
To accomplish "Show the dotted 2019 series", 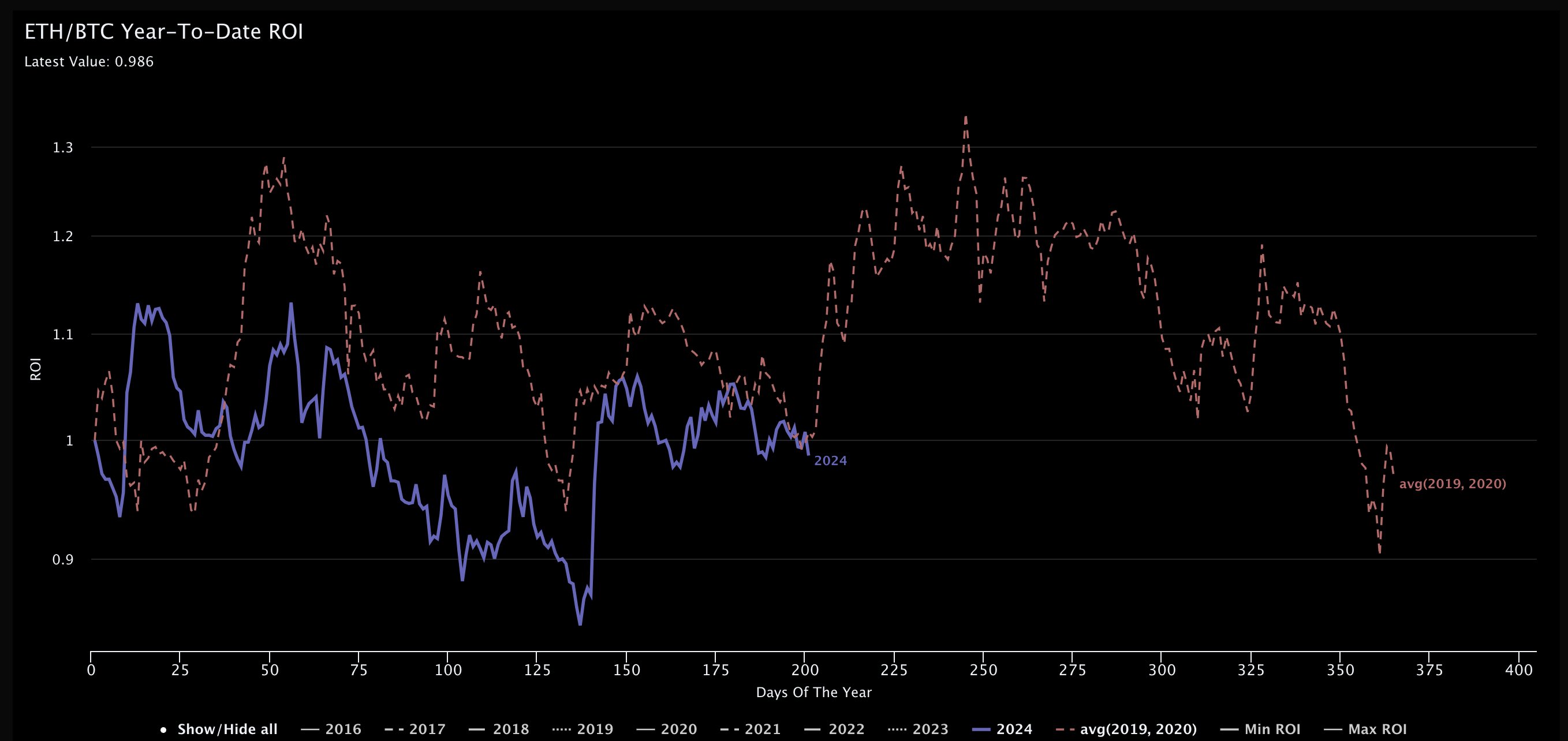I will point(595,729).
